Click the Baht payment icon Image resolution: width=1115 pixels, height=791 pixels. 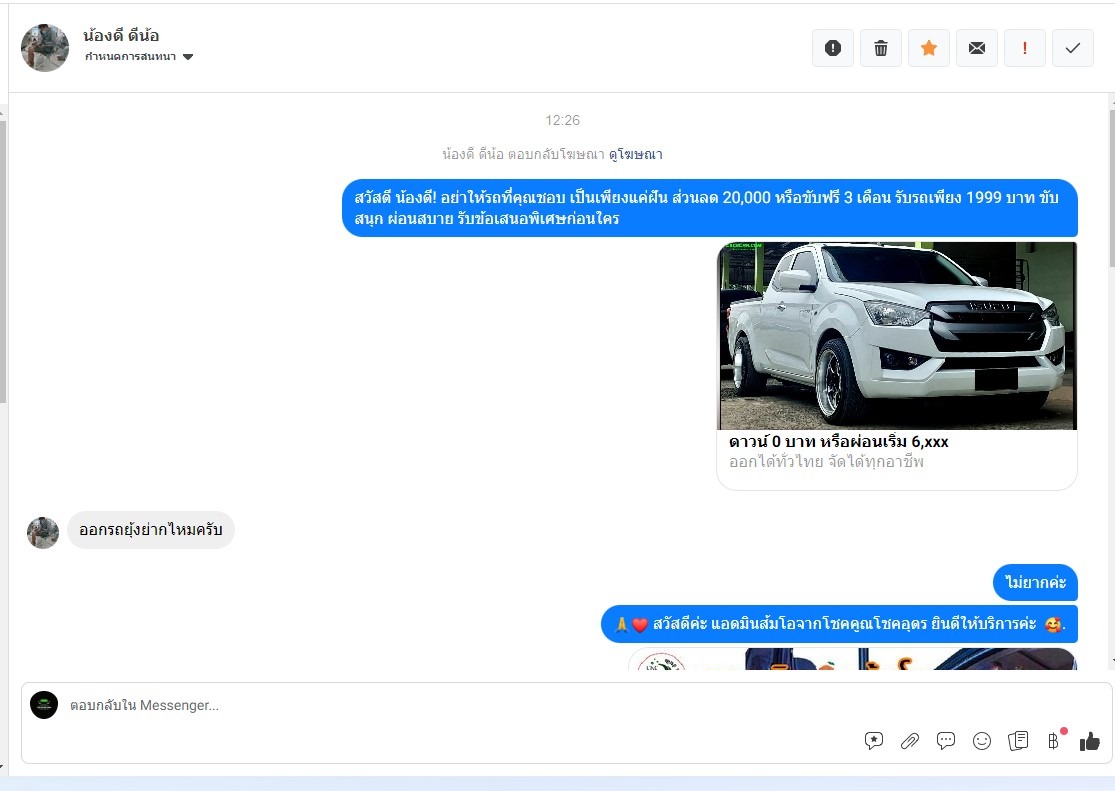click(1053, 741)
